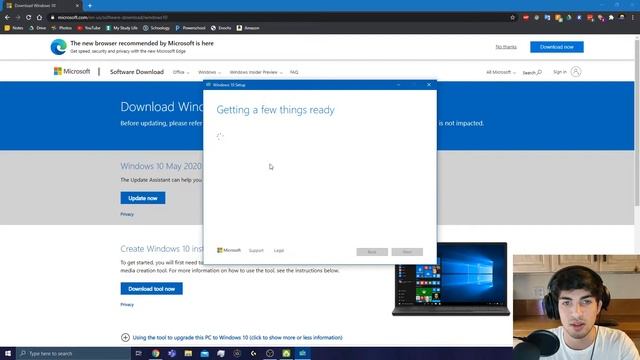Open the Drive bookmark
This screenshot has width=640, height=360.
click(38, 28)
